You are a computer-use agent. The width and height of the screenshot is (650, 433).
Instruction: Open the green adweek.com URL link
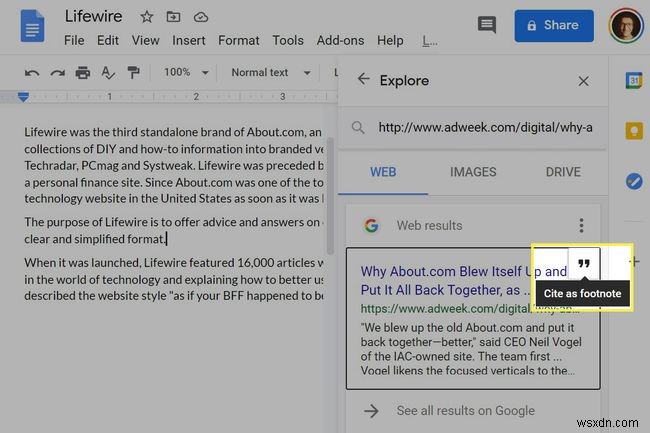click(470, 309)
